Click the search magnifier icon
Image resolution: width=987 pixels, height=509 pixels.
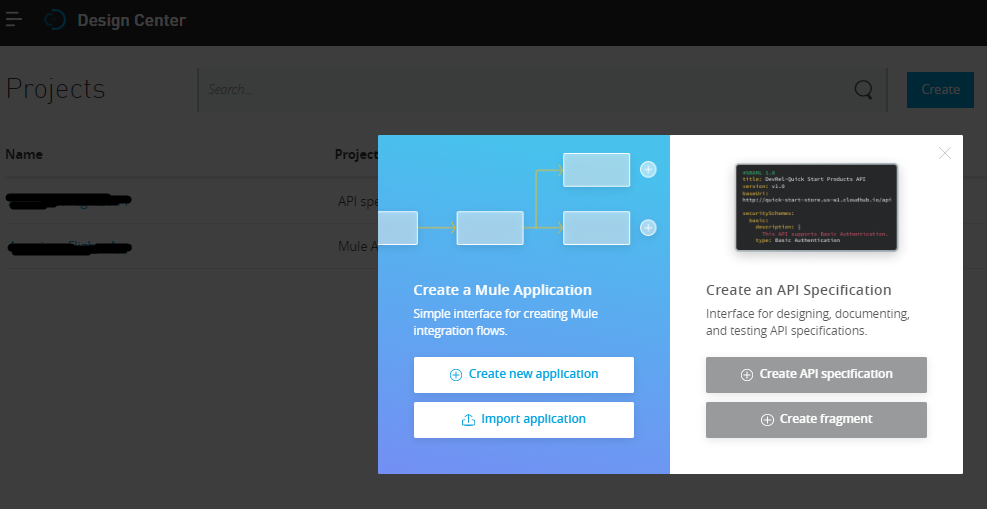(x=864, y=90)
